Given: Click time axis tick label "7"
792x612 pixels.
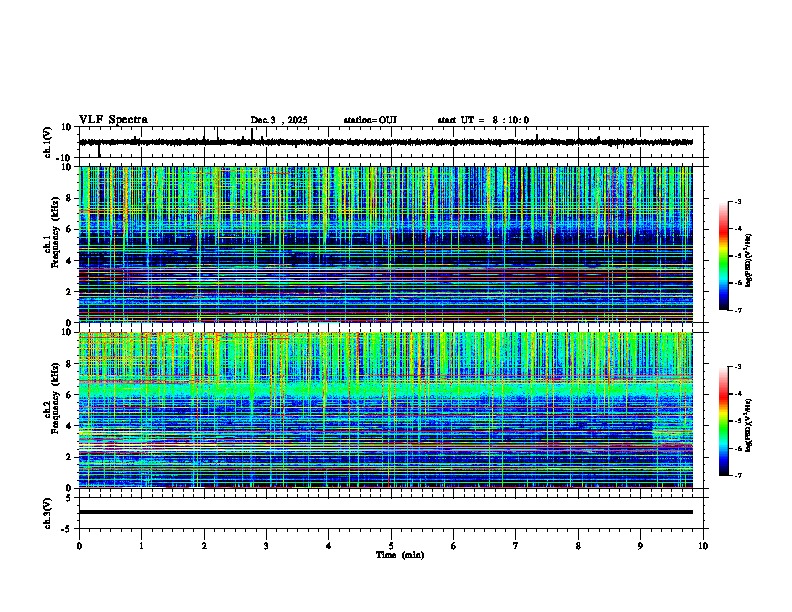Looking at the screenshot, I should pos(516,546).
